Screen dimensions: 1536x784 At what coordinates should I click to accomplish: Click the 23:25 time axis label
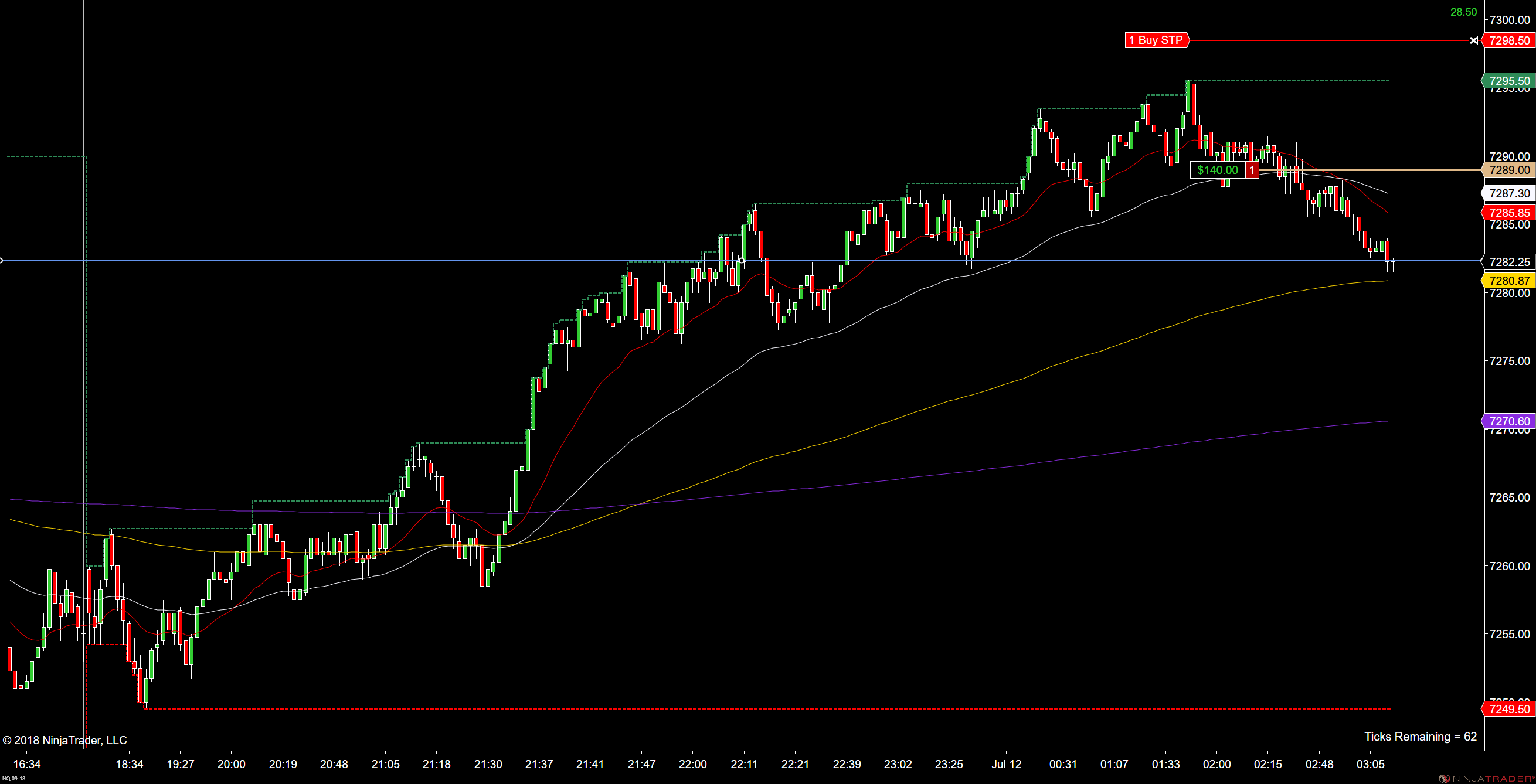pyautogui.click(x=949, y=764)
